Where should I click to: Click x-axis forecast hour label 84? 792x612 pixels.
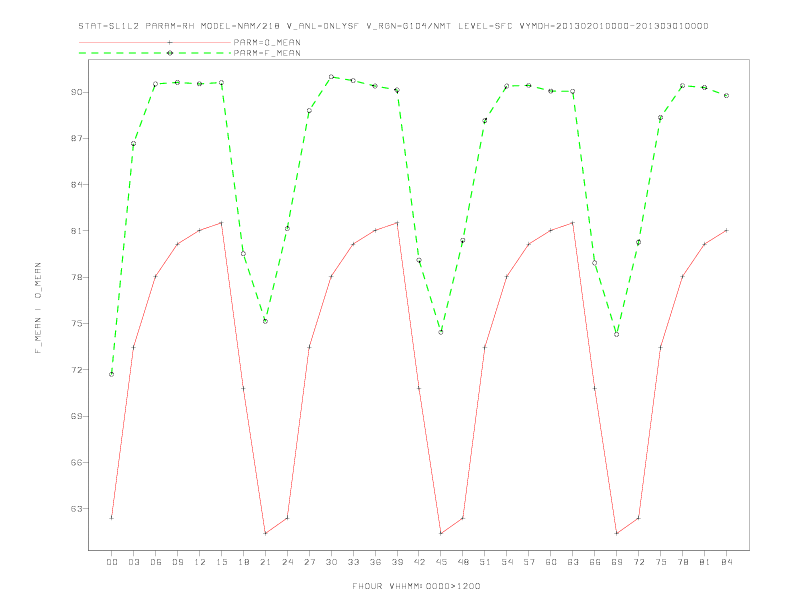[726, 562]
